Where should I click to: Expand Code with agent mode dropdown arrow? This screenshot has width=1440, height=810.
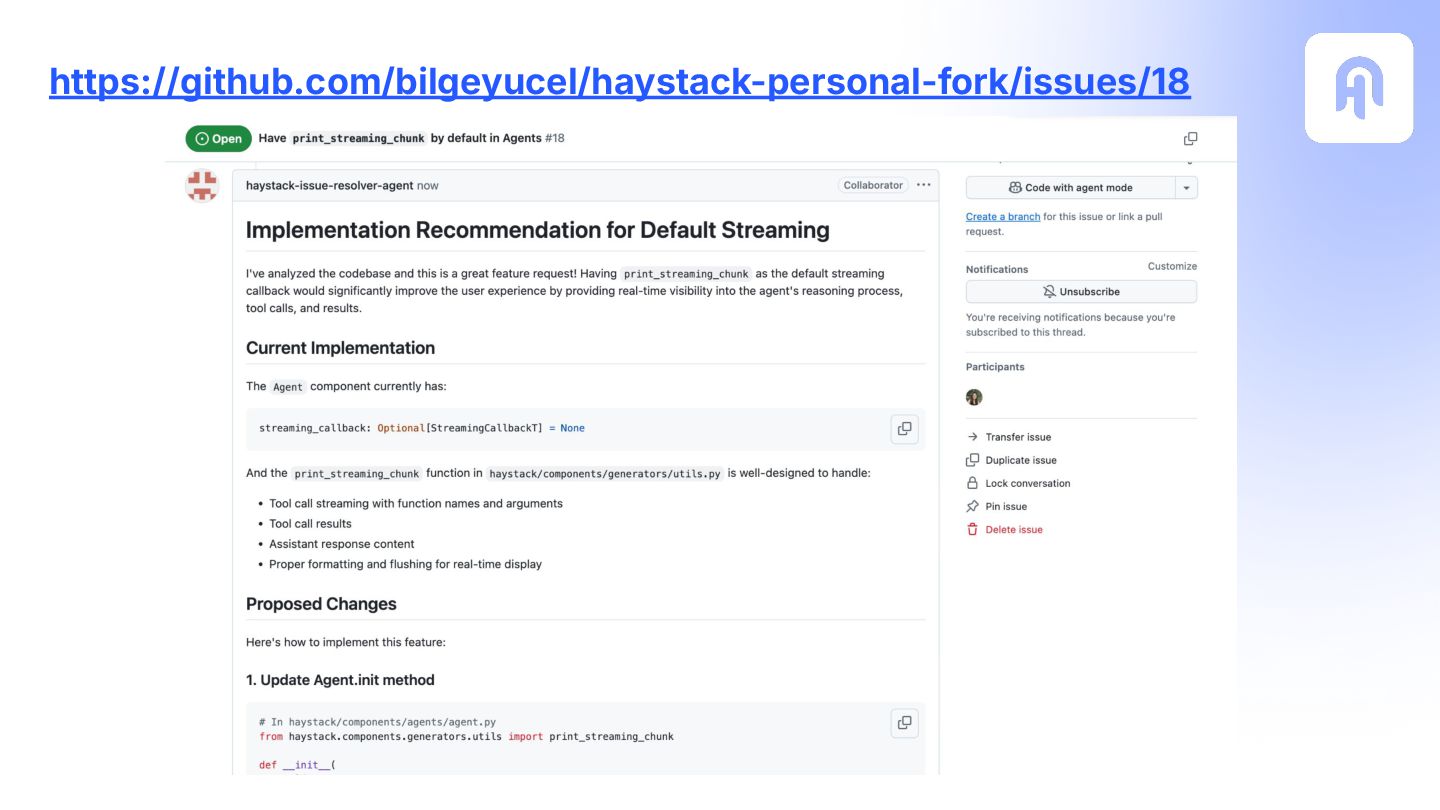[x=1186, y=188]
